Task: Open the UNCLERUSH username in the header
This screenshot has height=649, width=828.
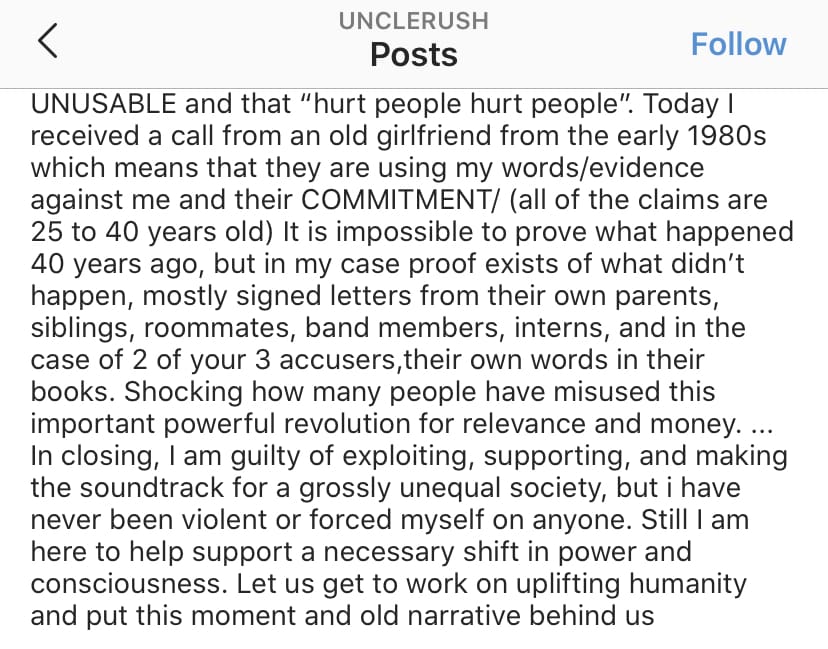Action: click(413, 21)
